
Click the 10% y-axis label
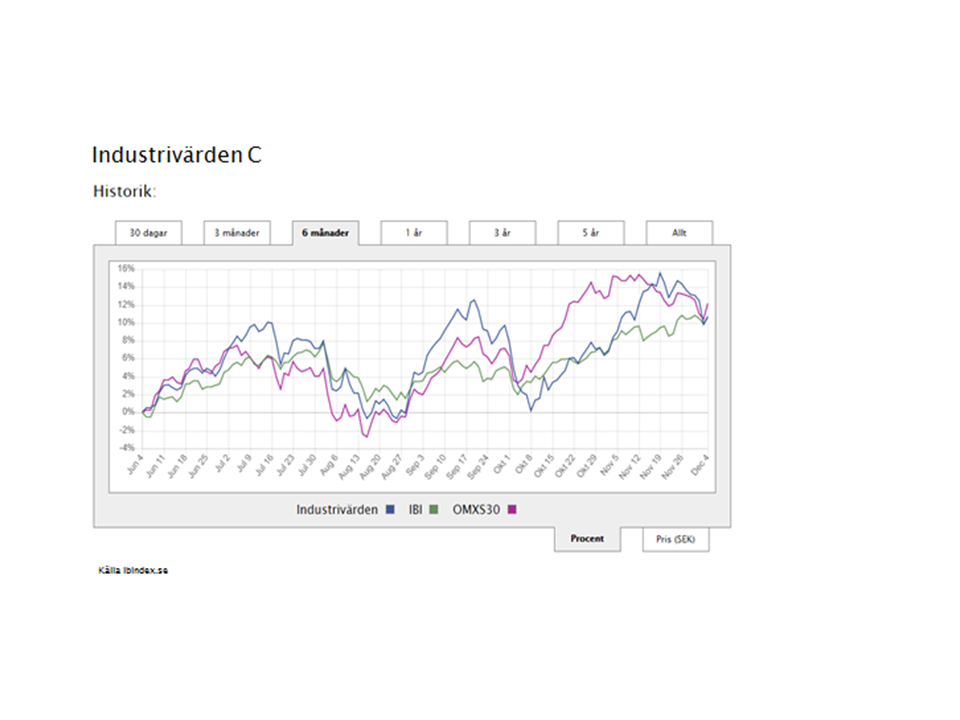point(126,322)
